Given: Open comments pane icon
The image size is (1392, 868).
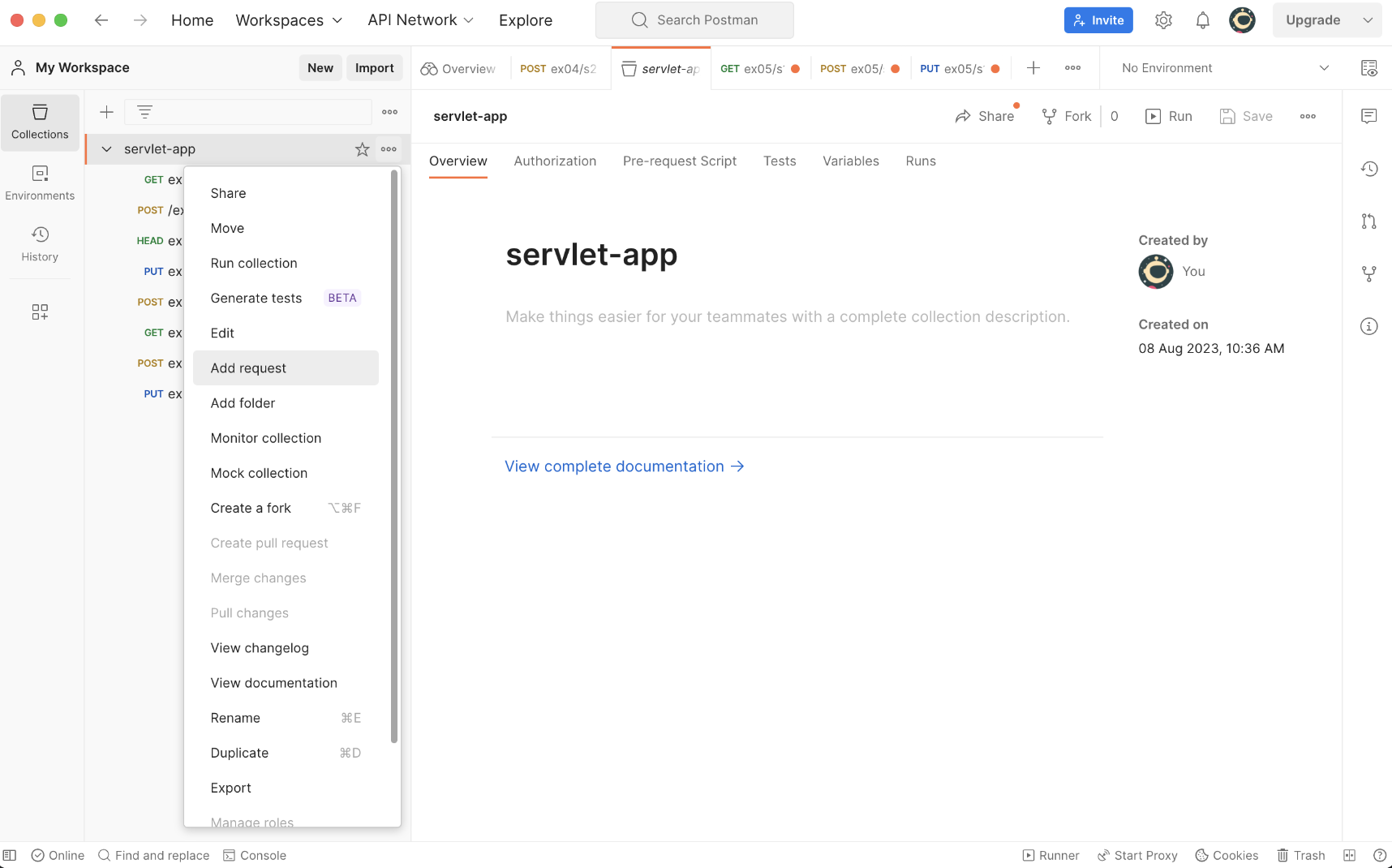Looking at the screenshot, I should [x=1369, y=116].
